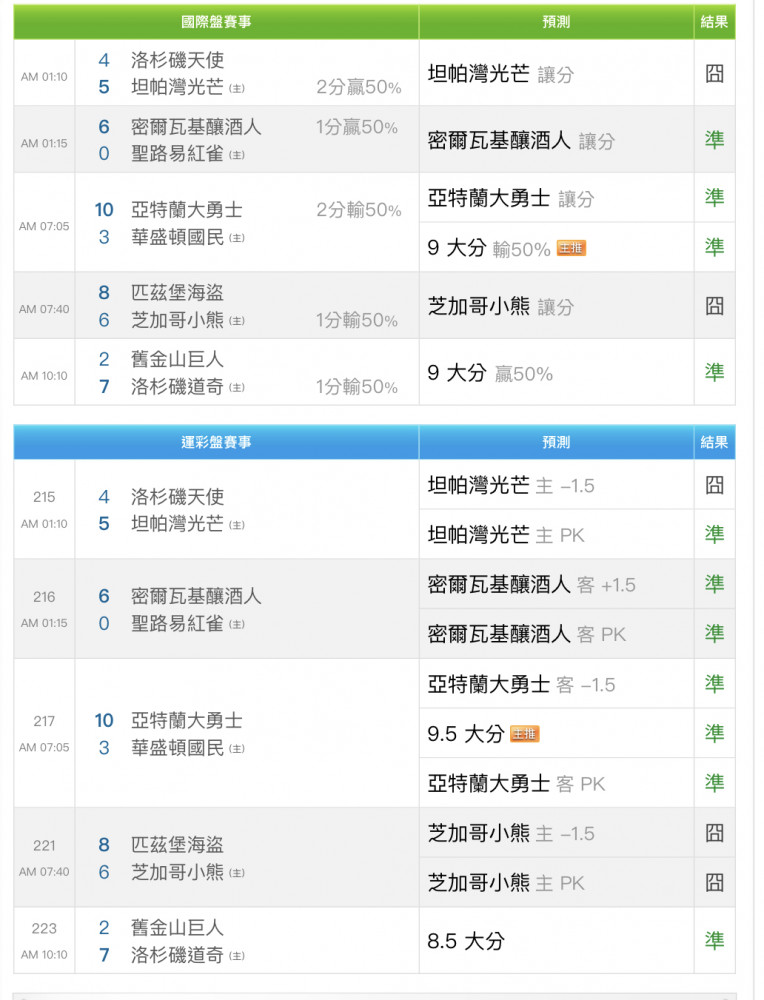Viewport: 764px width, 1000px height.
Task: Click 囧 result icon for 芝加哥小熊 主 PK
Action: tap(714, 882)
